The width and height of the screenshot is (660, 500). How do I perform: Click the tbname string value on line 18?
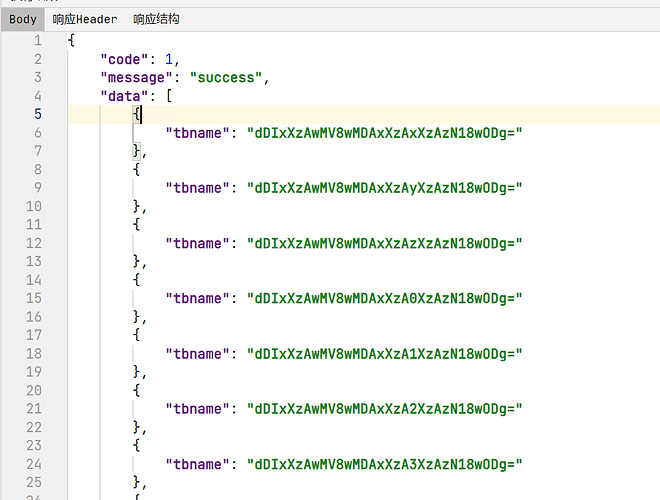[385, 354]
